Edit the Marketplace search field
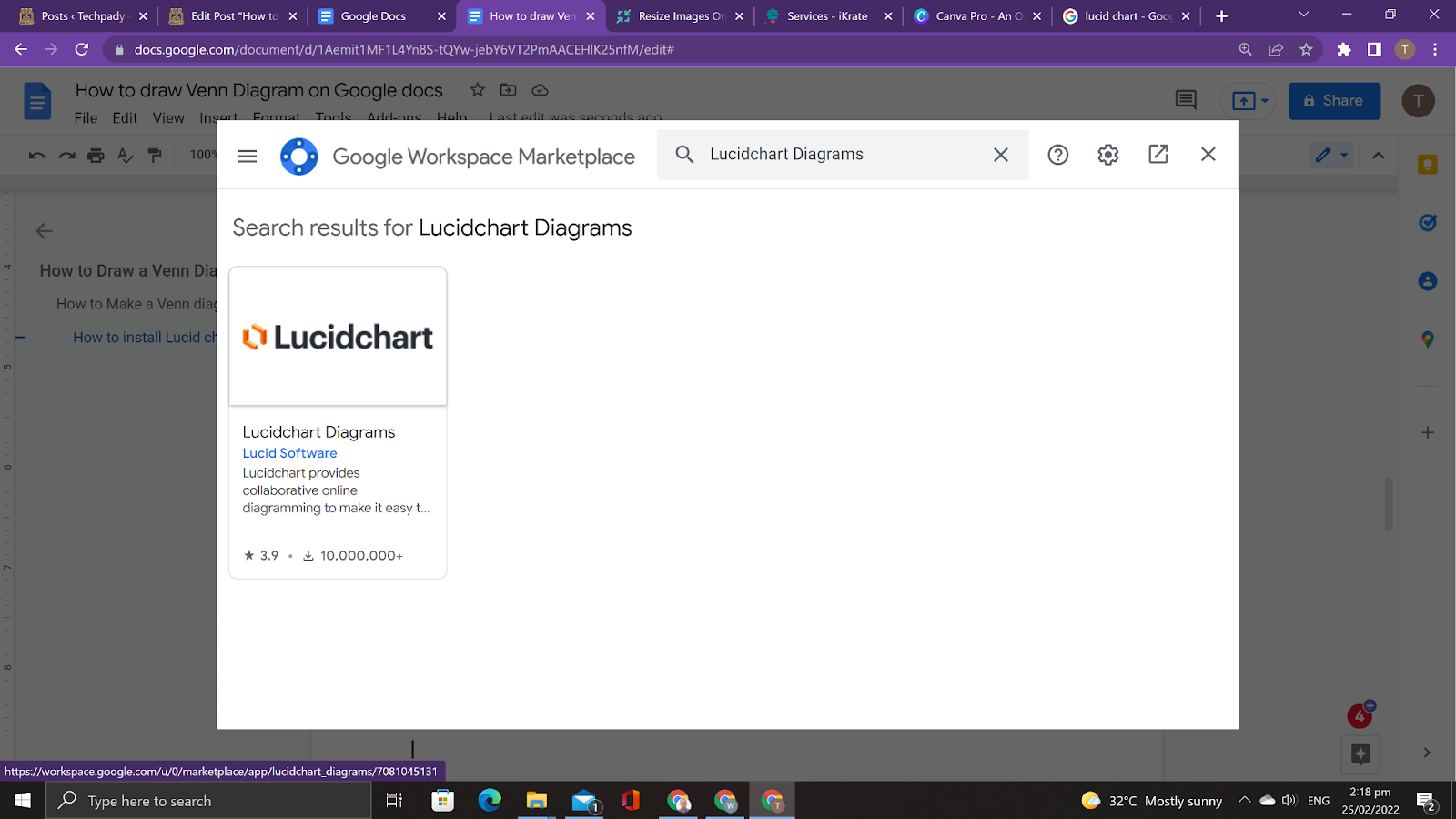The height and width of the screenshot is (819, 1456). [843, 155]
